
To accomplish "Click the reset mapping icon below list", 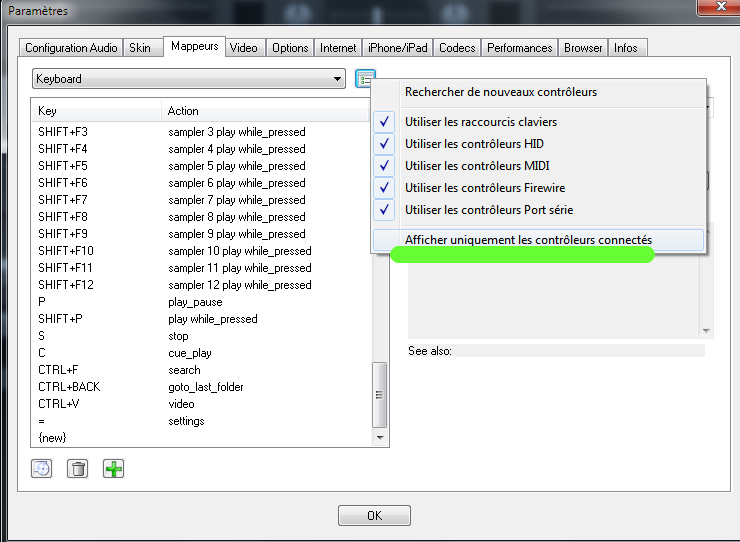I will point(41,467).
